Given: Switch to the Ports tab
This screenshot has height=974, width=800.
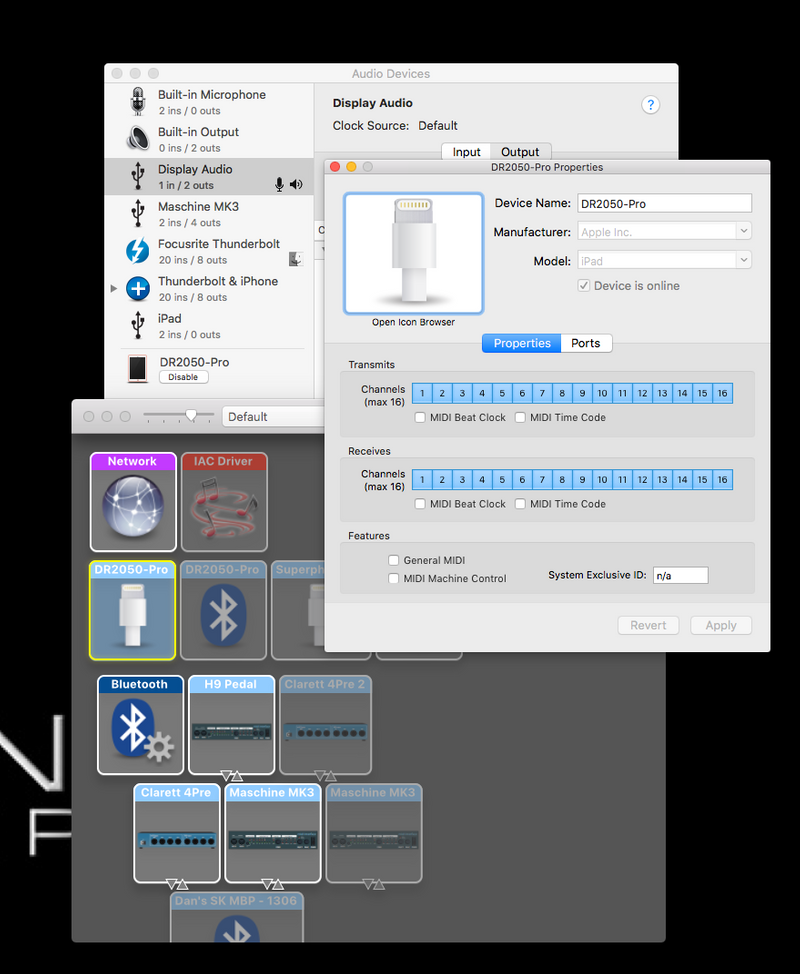Looking at the screenshot, I should point(585,343).
